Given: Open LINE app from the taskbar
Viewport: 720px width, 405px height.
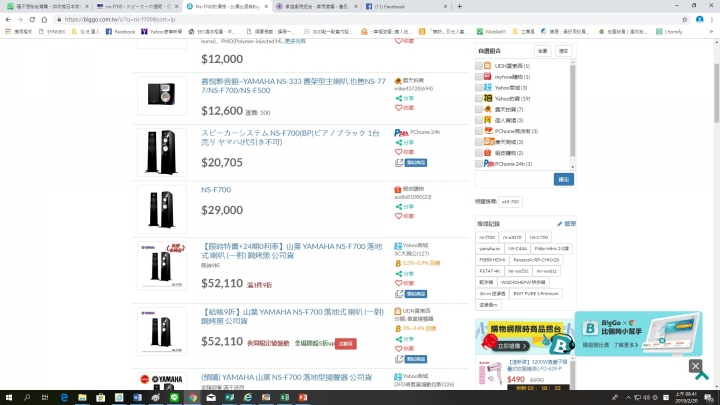Looking at the screenshot, I should [174, 398].
